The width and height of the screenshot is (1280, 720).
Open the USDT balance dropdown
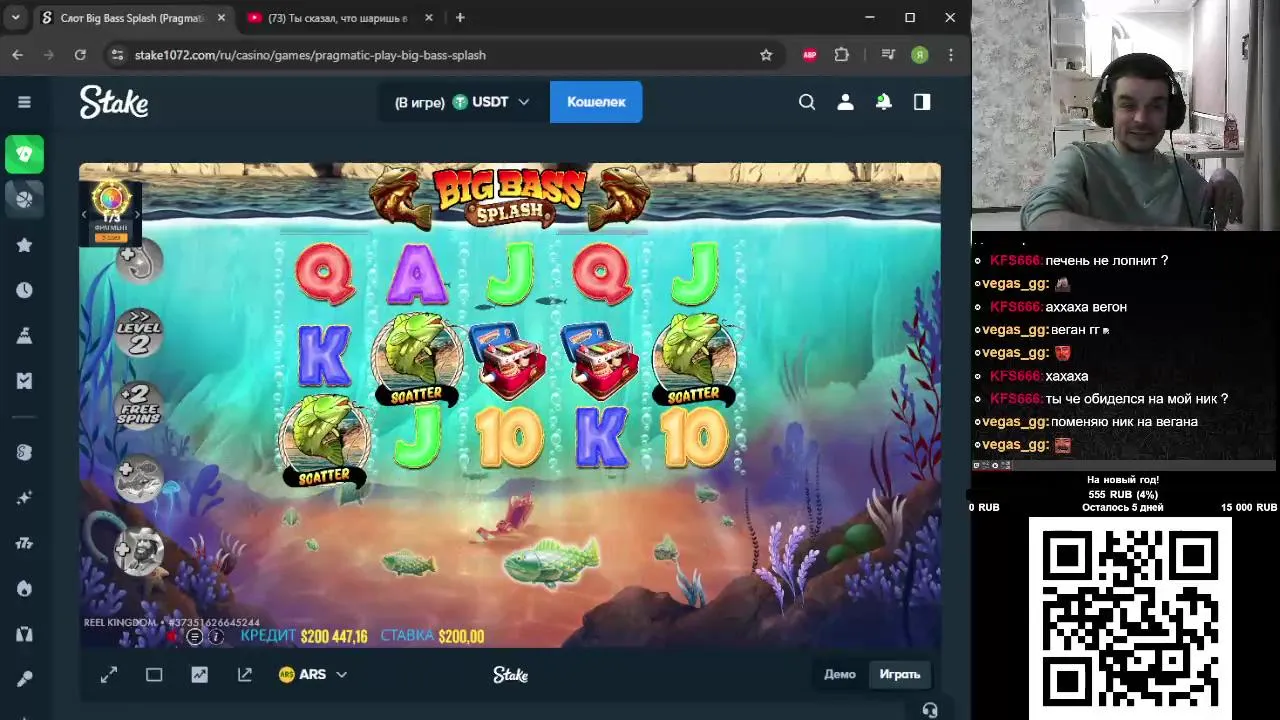point(463,102)
